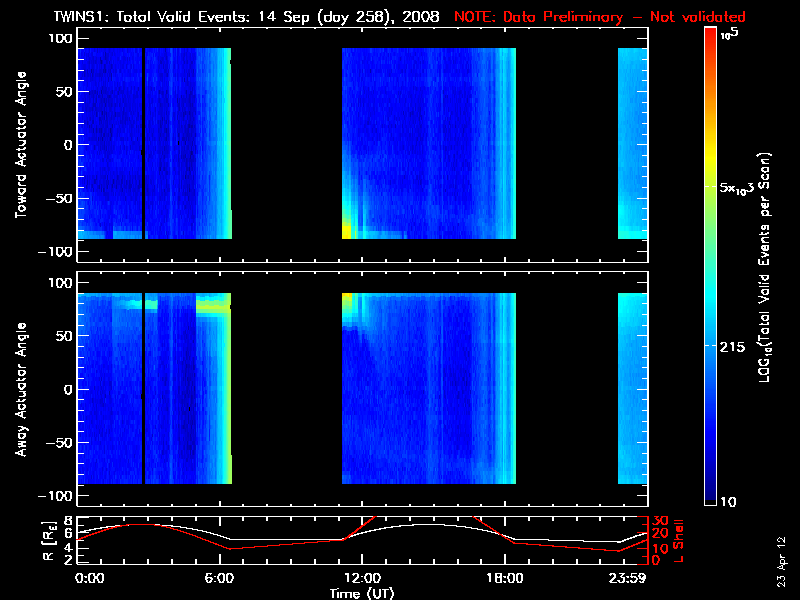Click the '-100' tick on Toward Actuator axis
The height and width of the screenshot is (600, 800).
click(x=56, y=252)
